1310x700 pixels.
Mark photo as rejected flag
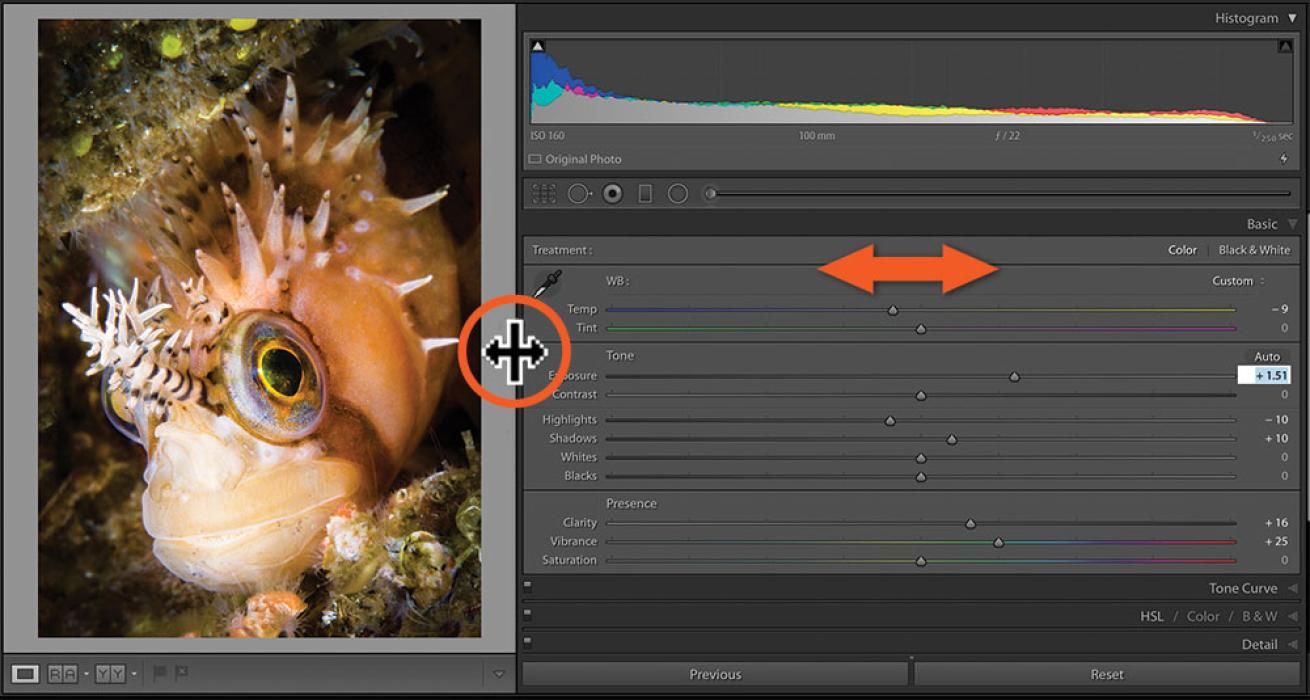pos(182,674)
